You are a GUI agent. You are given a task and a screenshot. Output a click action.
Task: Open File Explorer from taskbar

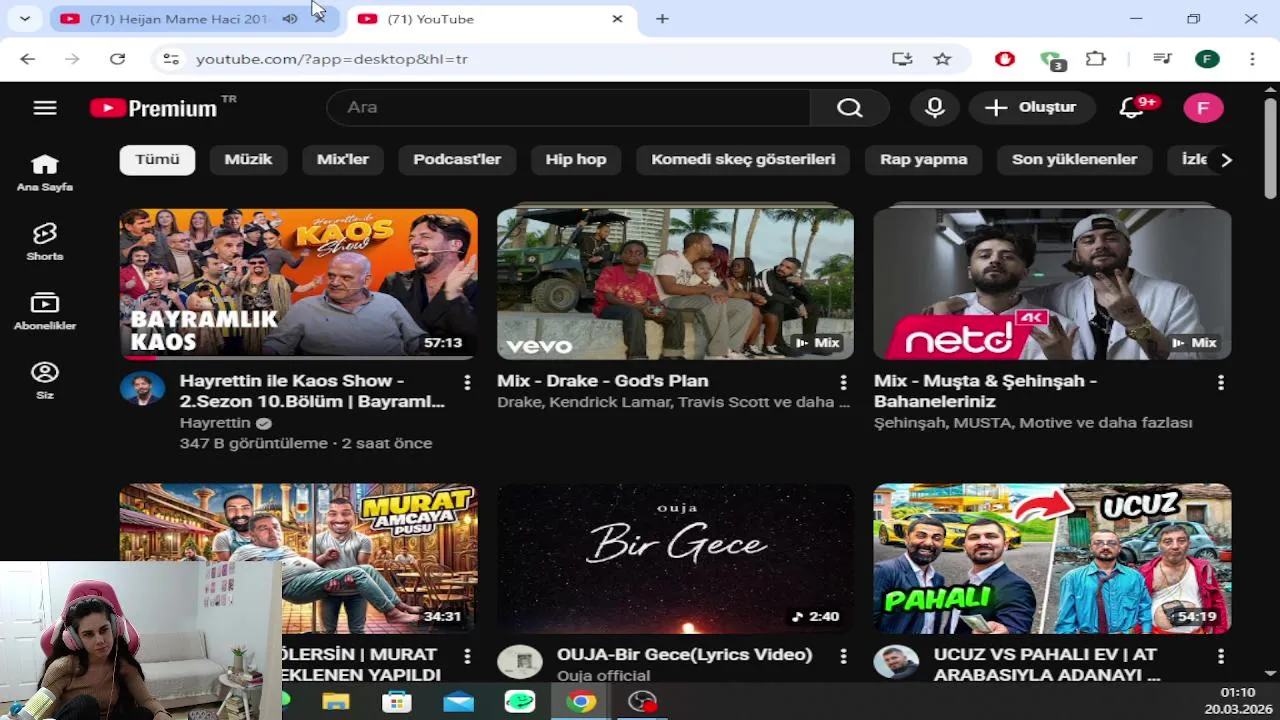336,702
